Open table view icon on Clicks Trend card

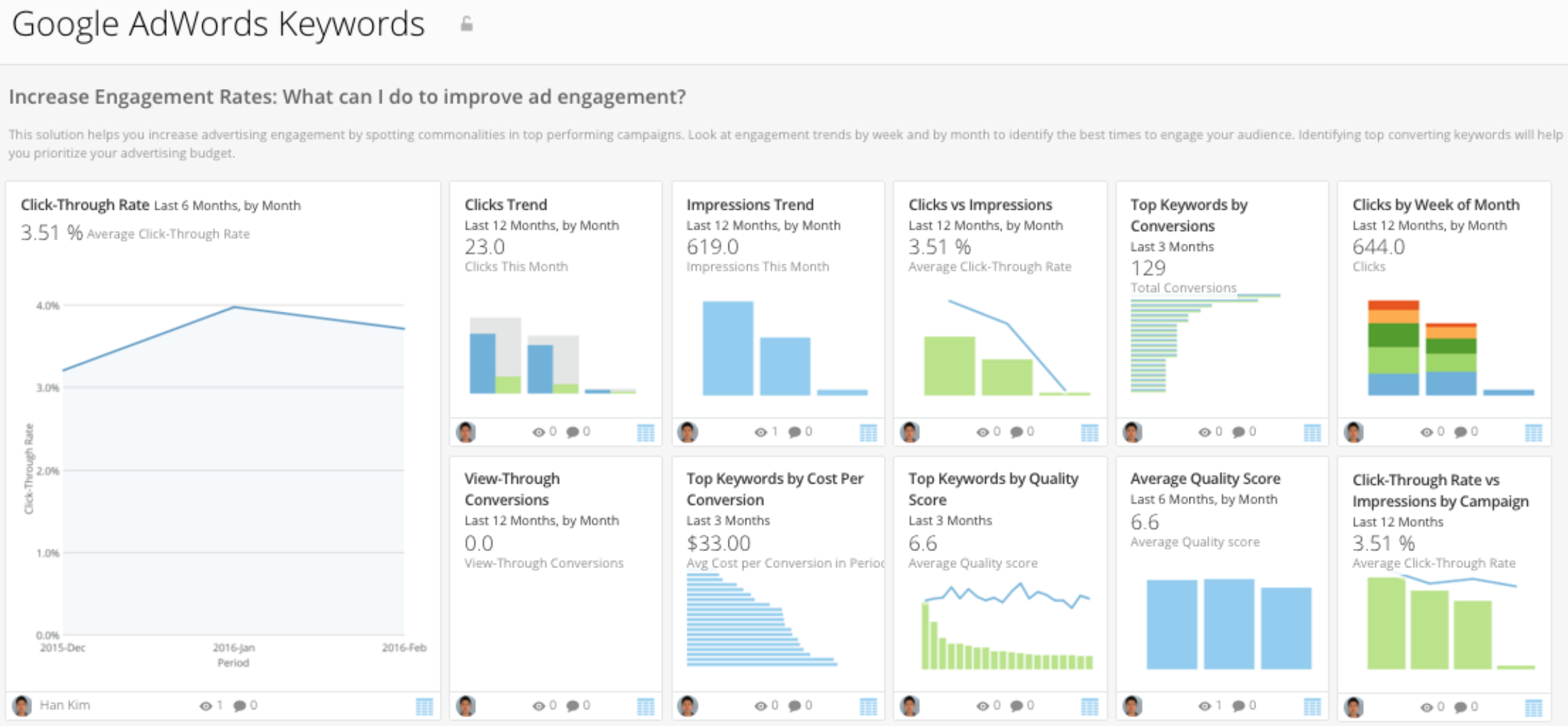(645, 432)
